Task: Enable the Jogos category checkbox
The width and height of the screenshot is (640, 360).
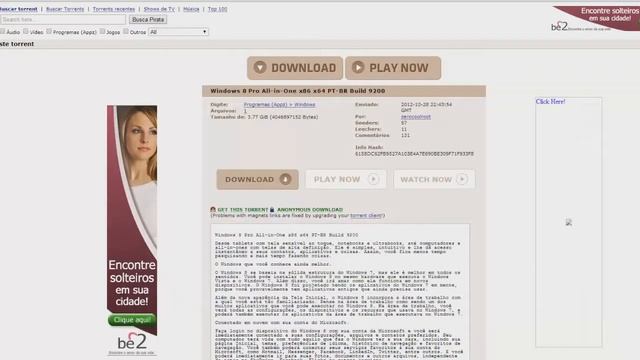Action: [102, 31]
